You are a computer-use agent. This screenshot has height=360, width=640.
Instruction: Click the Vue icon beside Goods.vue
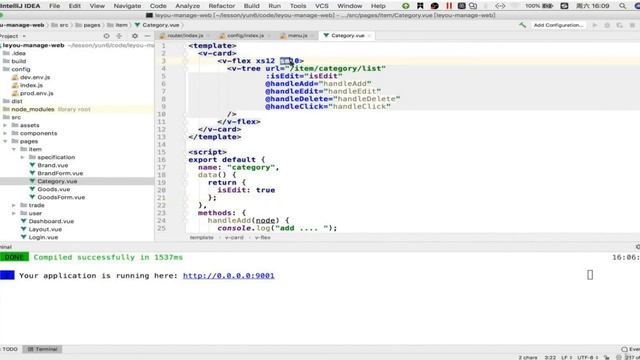point(32,189)
